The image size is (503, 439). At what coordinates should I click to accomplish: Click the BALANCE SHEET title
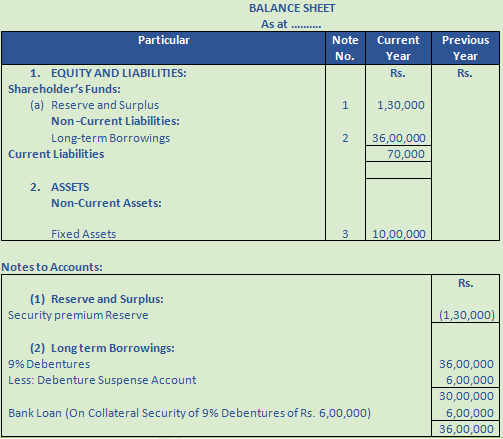click(292, 8)
